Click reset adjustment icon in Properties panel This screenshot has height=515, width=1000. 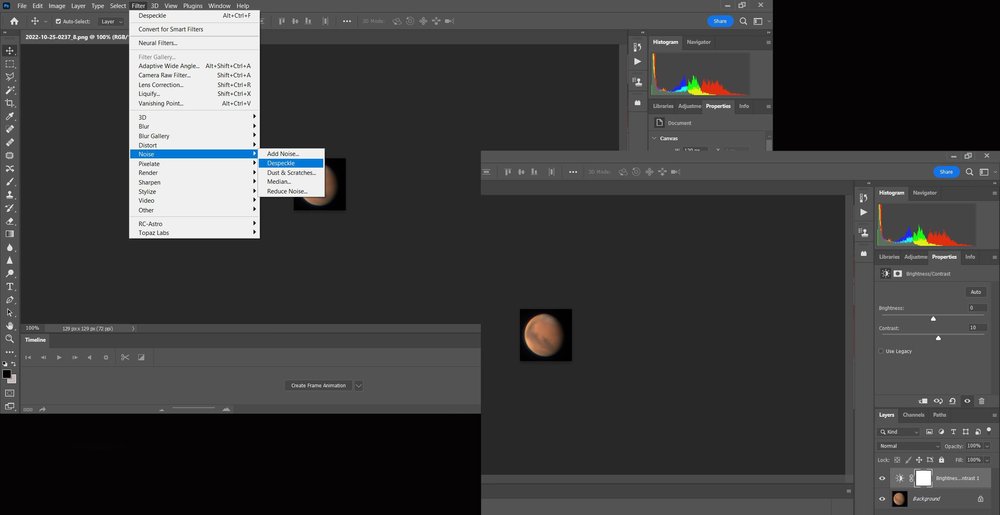pyautogui.click(x=952, y=401)
